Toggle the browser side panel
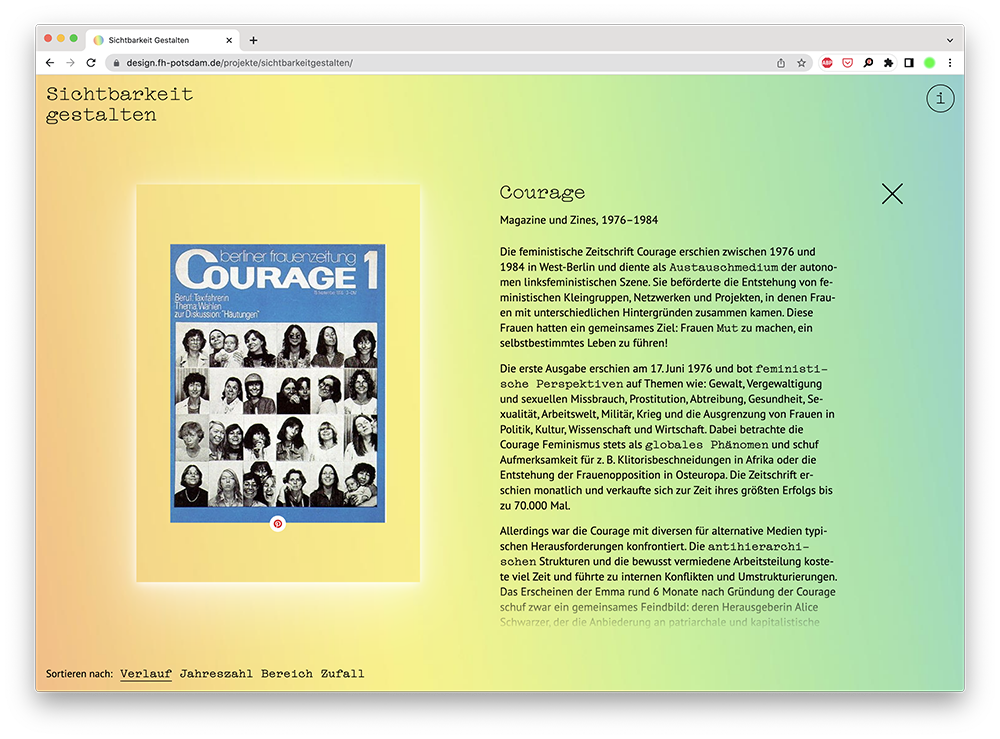1000x739 pixels. pyautogui.click(x=909, y=63)
